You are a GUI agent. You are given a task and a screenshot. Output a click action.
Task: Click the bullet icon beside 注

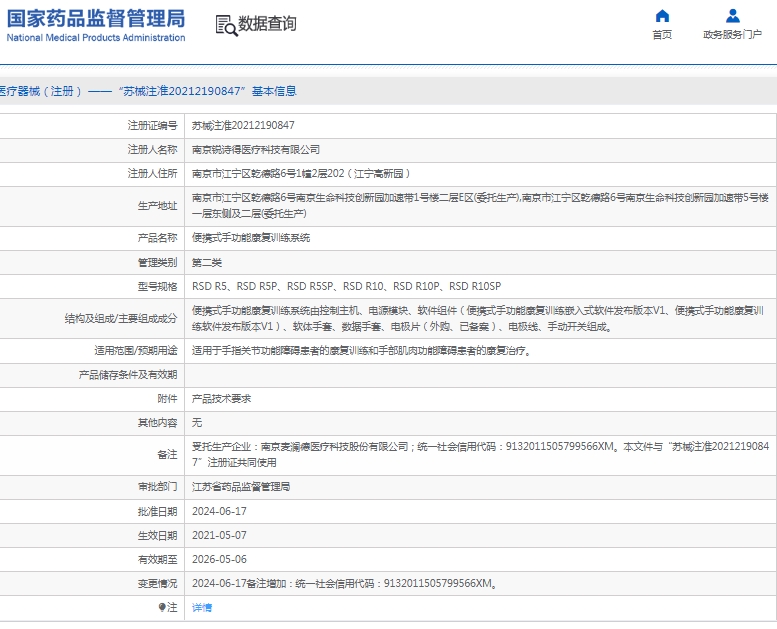click(162, 607)
